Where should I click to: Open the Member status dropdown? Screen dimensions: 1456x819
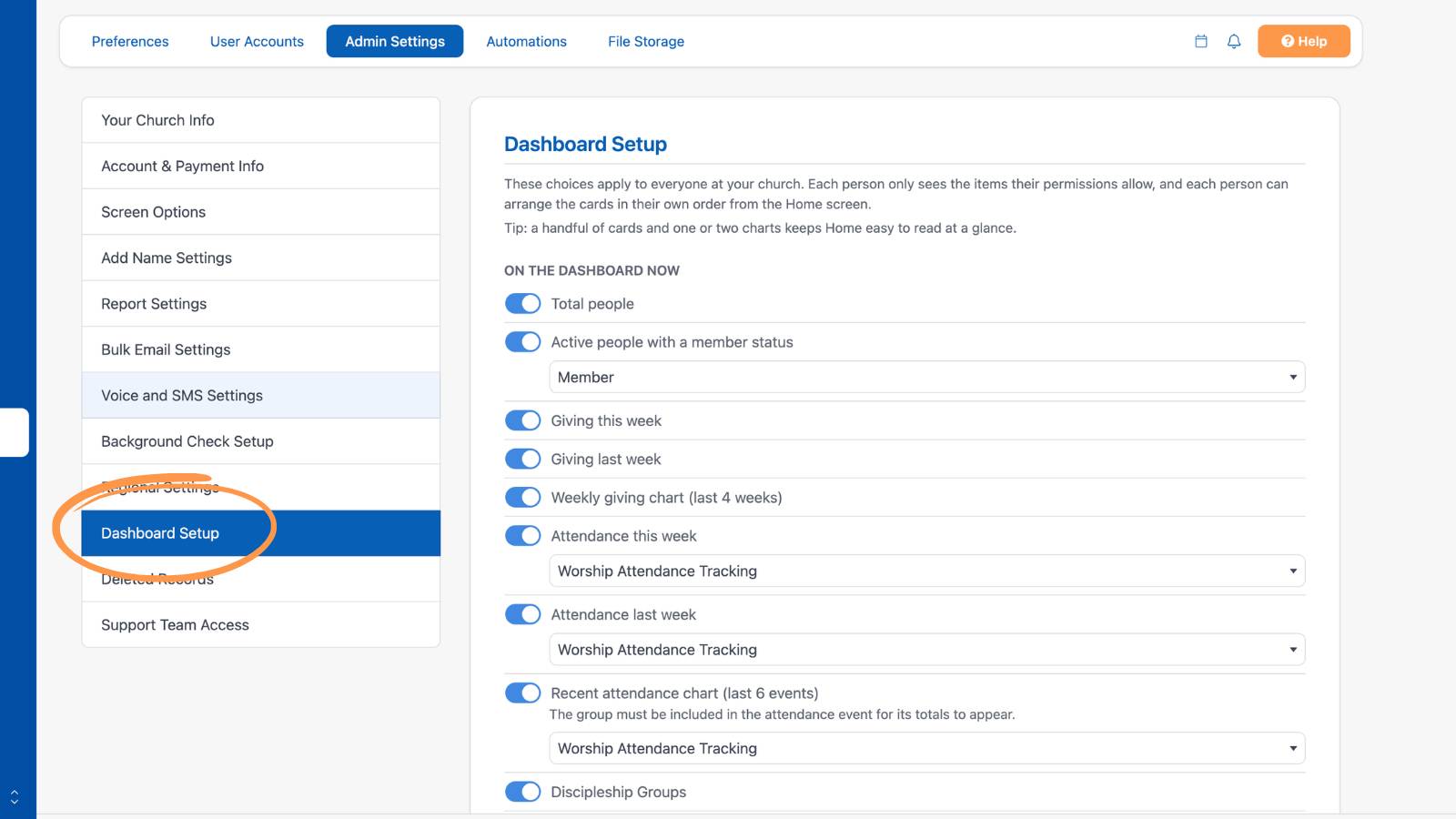tap(927, 377)
